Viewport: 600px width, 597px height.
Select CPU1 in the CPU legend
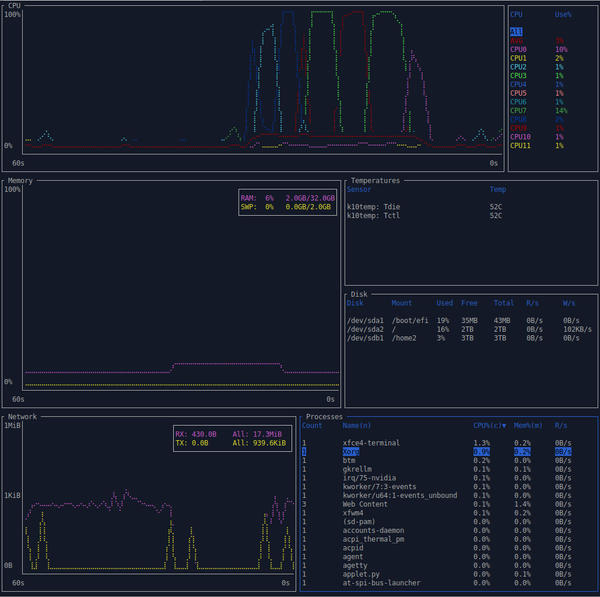pyautogui.click(x=537, y=58)
